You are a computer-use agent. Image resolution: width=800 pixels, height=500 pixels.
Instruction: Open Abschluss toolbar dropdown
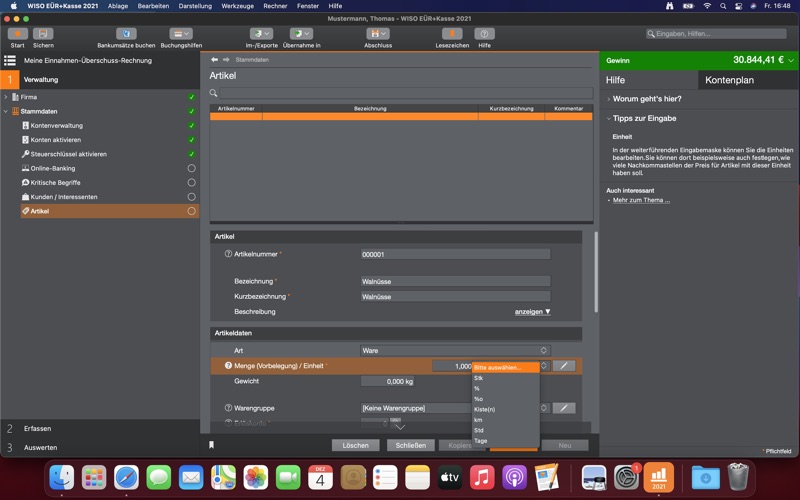tap(378, 34)
